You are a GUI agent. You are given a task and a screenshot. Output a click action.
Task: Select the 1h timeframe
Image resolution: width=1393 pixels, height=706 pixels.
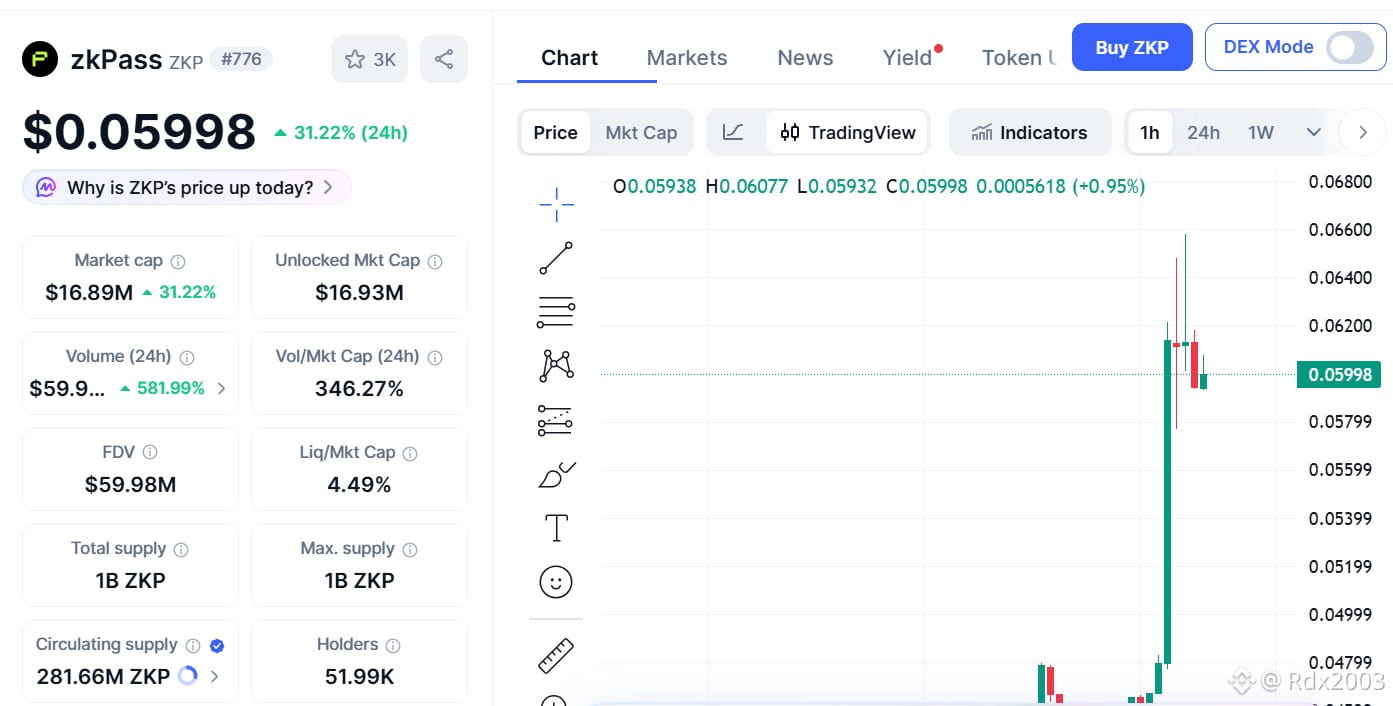click(x=1150, y=132)
